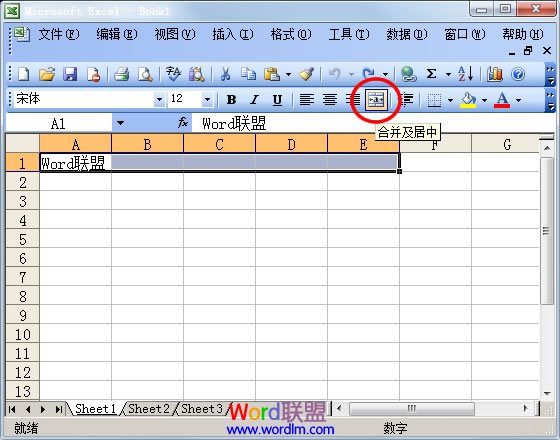Open the Redo history dropdown arrow
Screen dimensions: 560x440
point(385,74)
